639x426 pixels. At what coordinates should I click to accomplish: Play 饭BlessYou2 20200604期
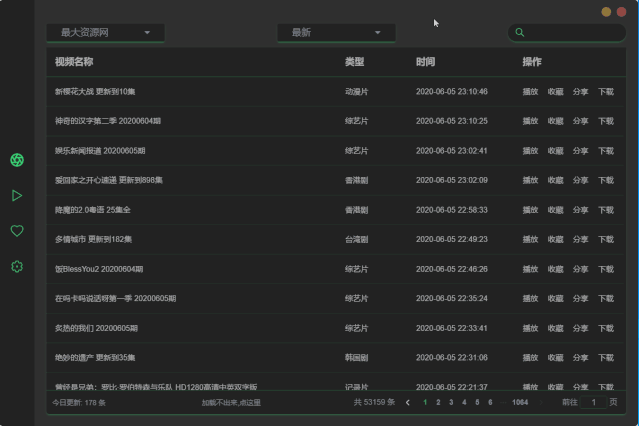pyautogui.click(x=530, y=269)
